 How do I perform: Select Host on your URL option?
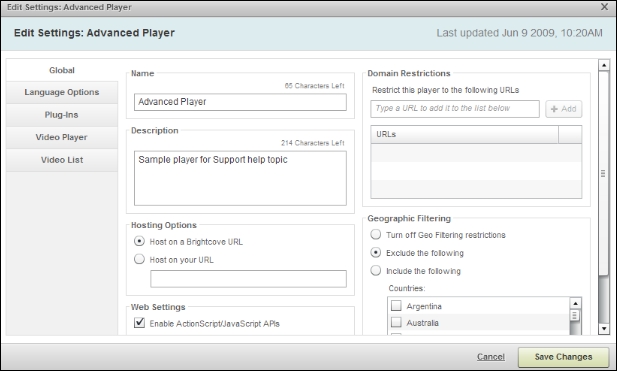point(139,259)
